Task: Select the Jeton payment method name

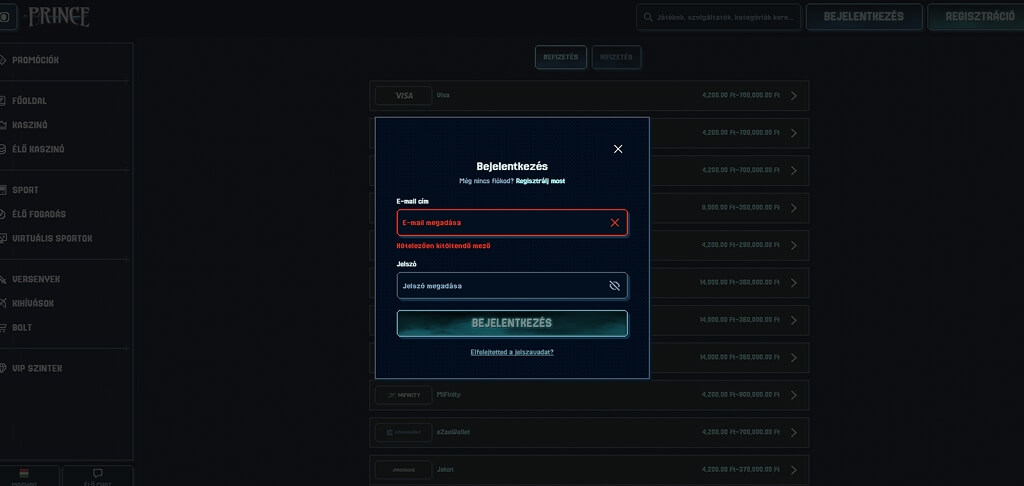Action: point(445,469)
